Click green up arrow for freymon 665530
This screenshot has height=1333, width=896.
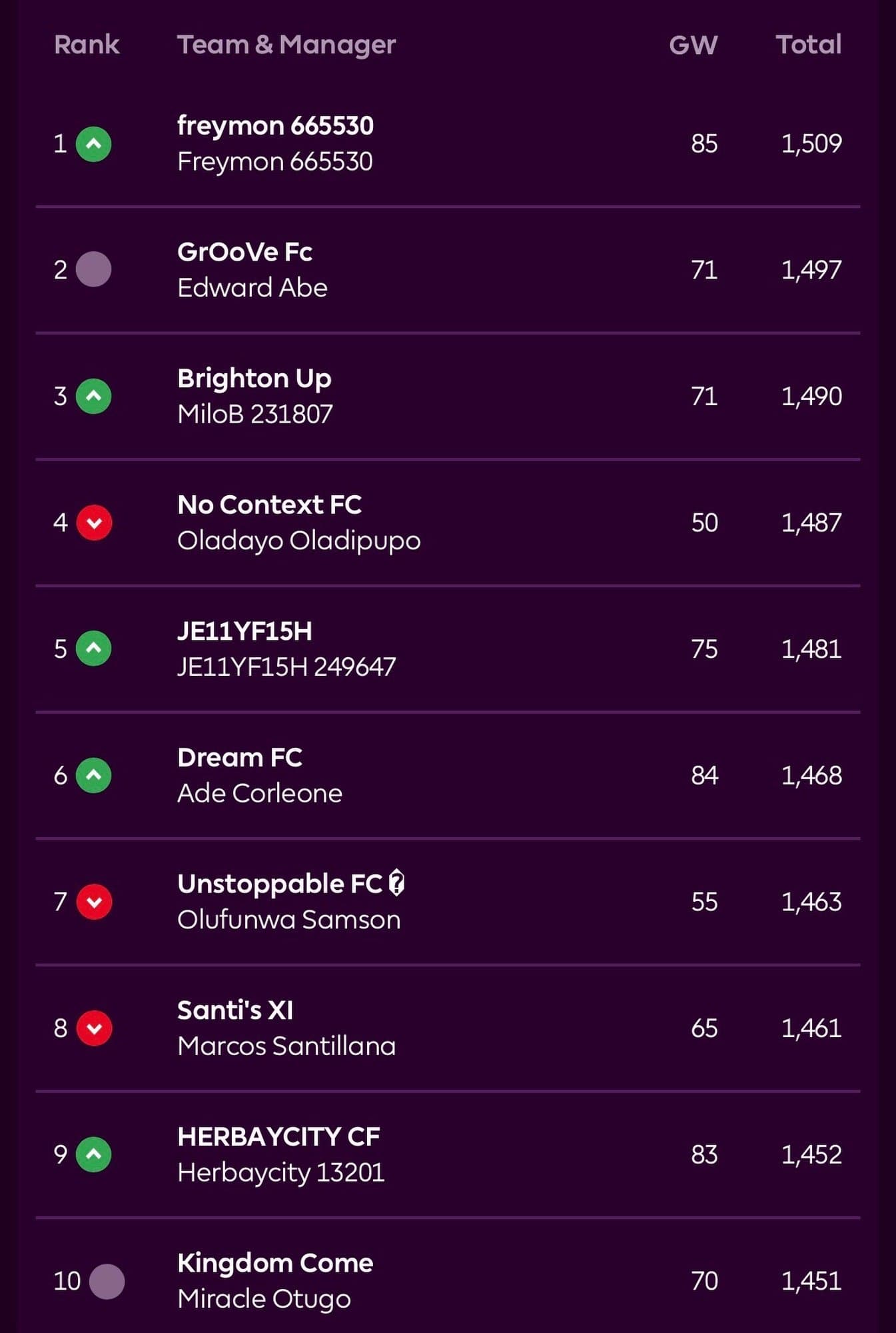(x=93, y=144)
